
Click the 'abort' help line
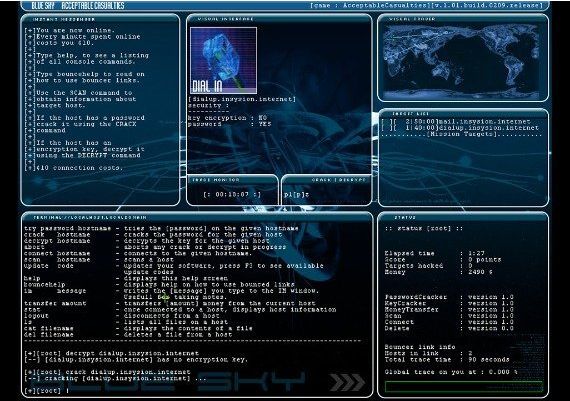(x=155, y=247)
